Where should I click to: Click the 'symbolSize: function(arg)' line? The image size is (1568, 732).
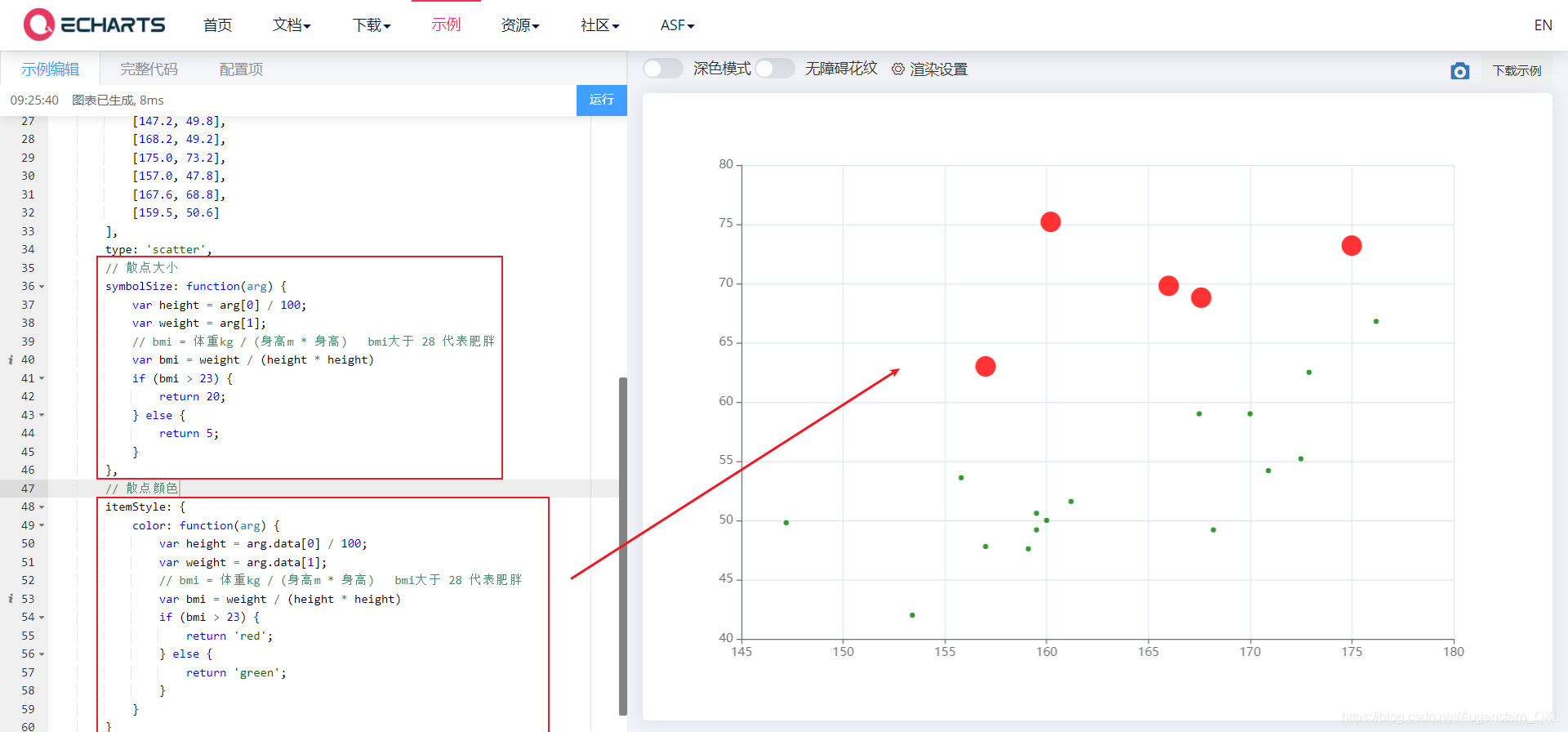(196, 287)
